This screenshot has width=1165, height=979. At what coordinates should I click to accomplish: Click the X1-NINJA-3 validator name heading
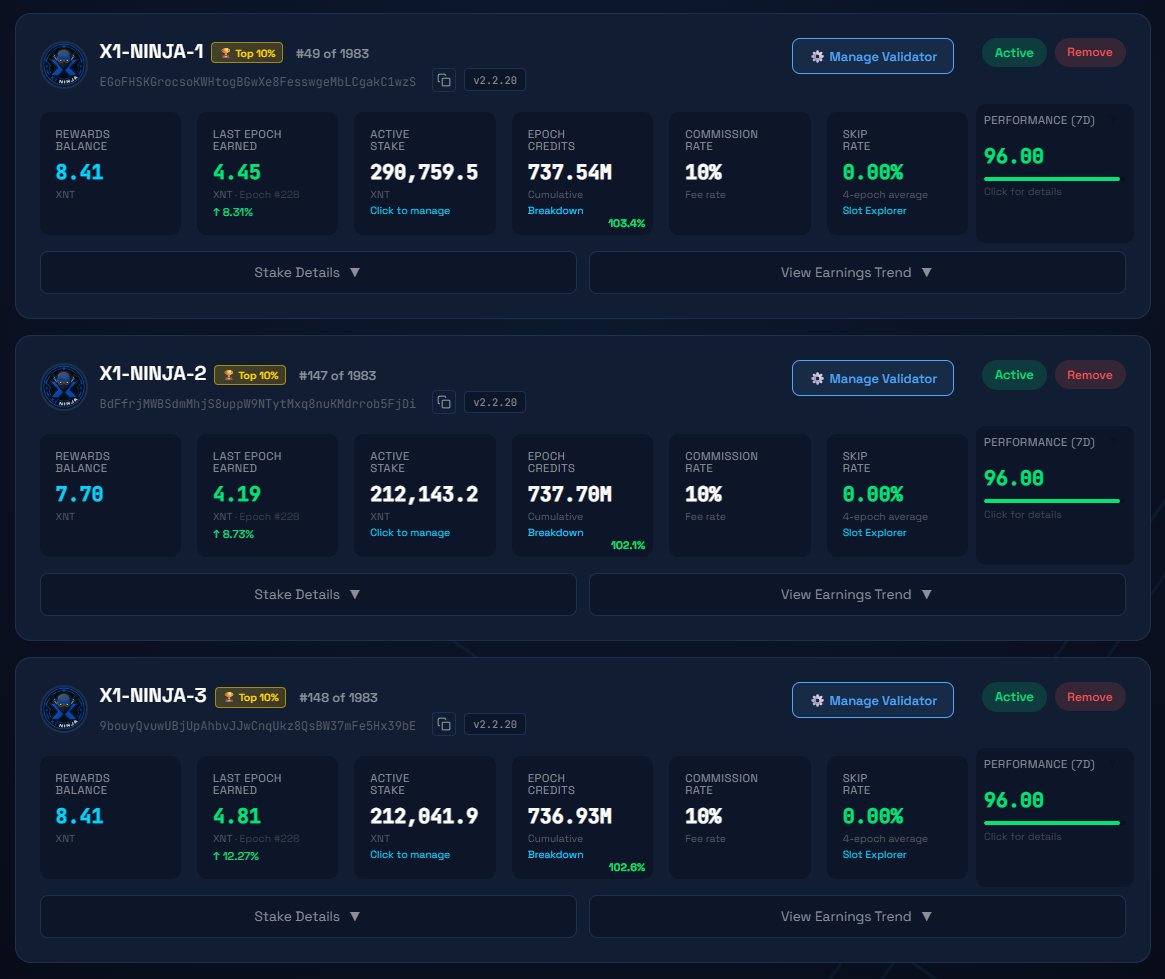153,695
